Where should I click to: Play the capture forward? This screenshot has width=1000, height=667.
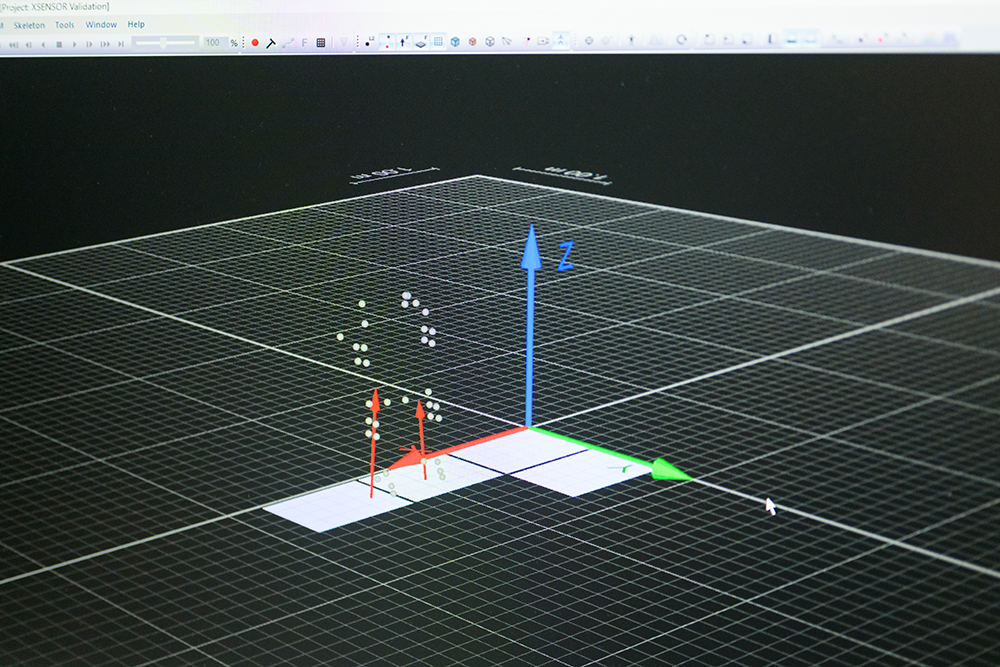pos(74,44)
